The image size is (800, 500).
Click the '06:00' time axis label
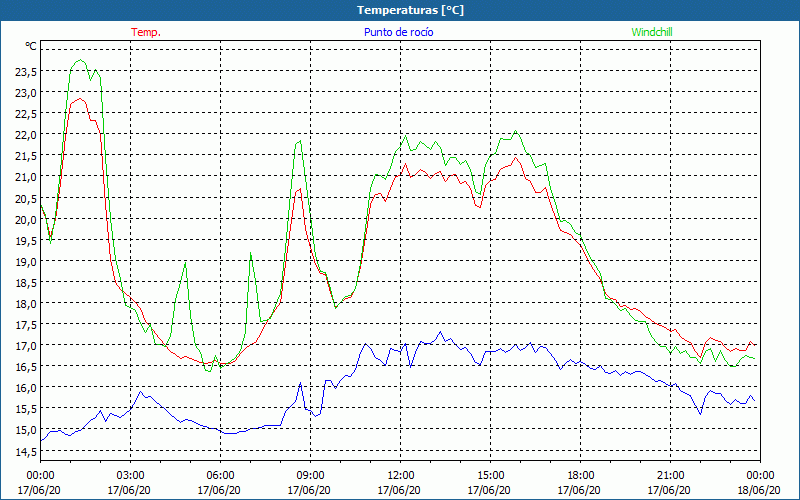click(x=220, y=476)
